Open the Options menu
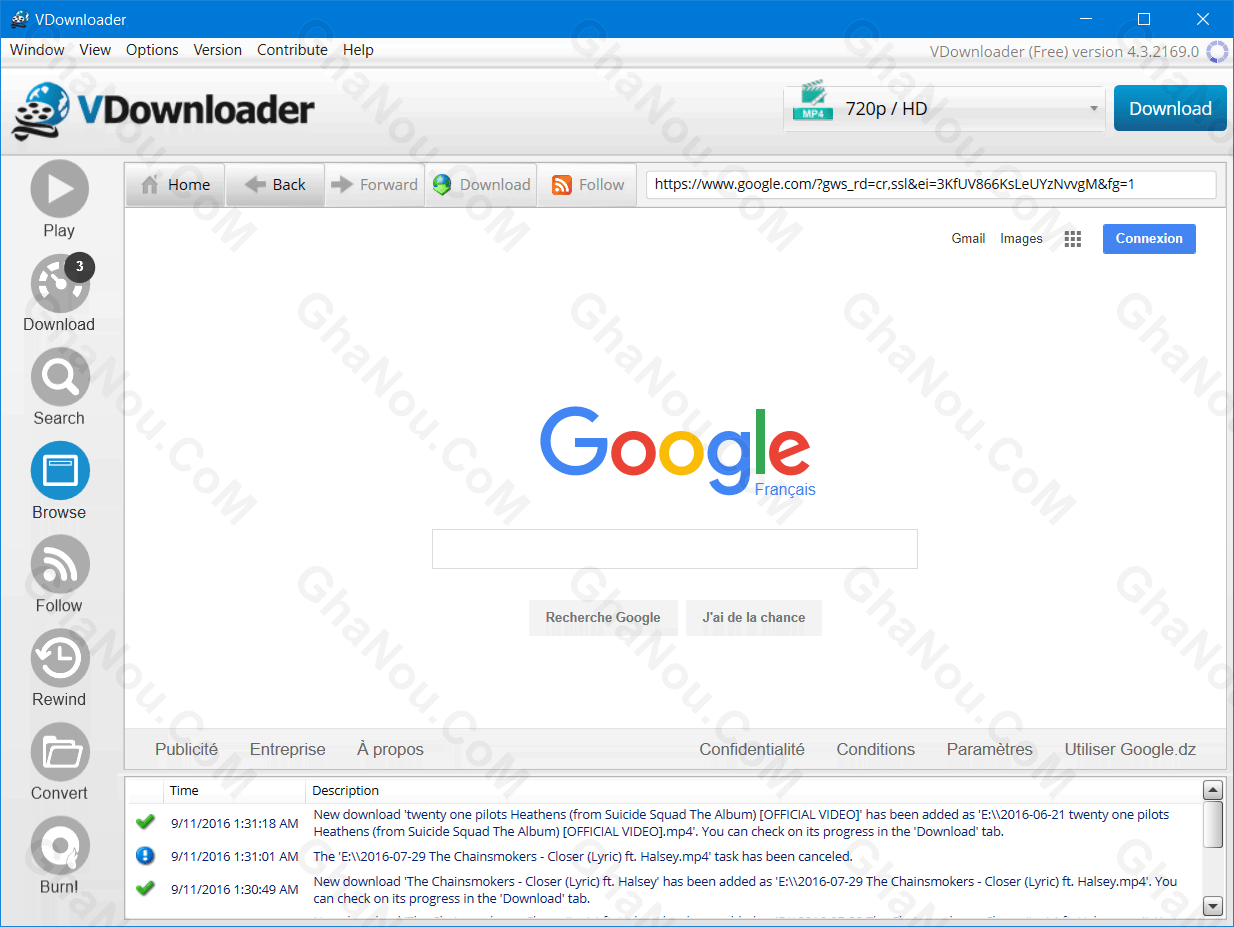 pos(152,50)
